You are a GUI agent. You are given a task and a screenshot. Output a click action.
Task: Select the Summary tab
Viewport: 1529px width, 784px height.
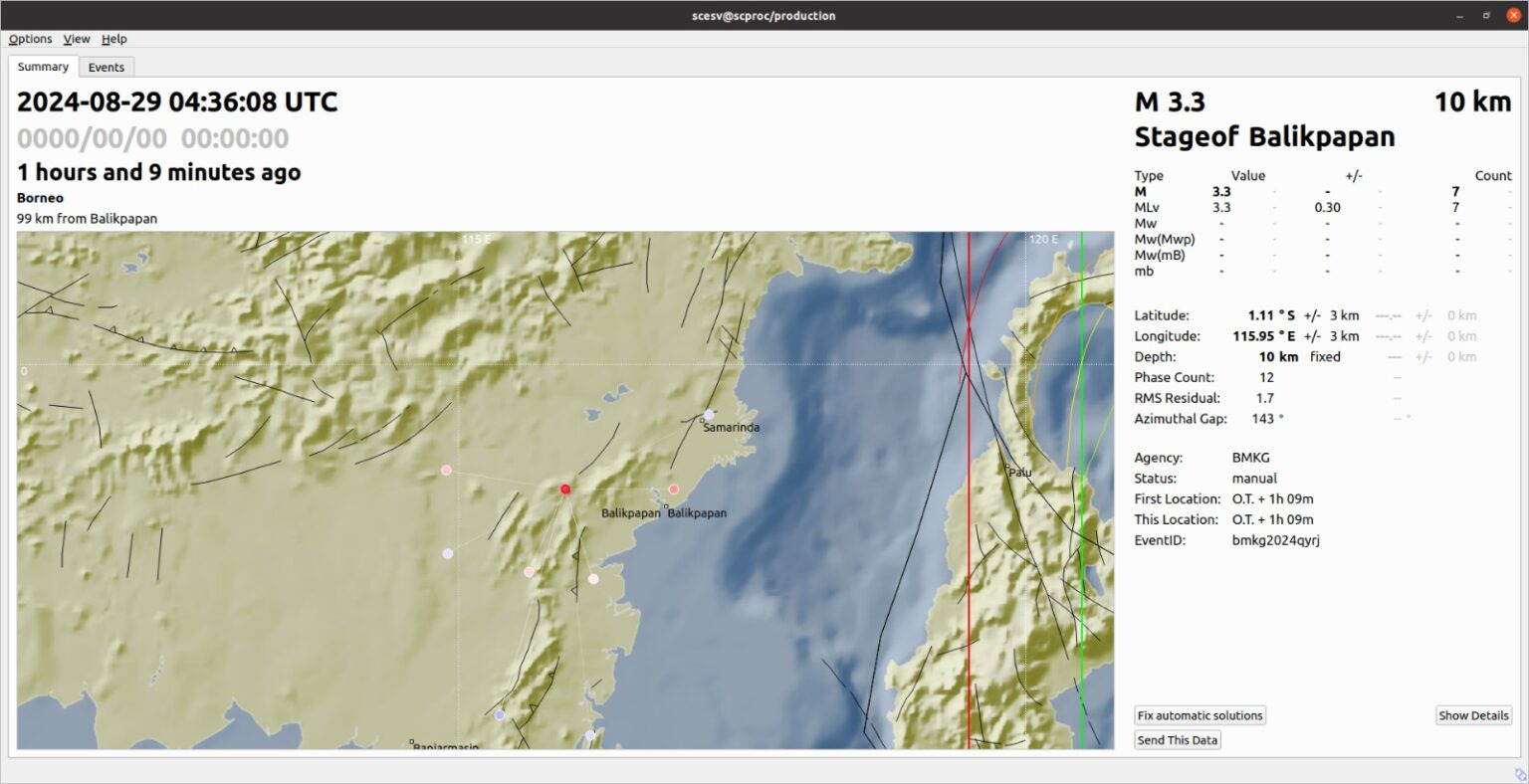pos(43,67)
